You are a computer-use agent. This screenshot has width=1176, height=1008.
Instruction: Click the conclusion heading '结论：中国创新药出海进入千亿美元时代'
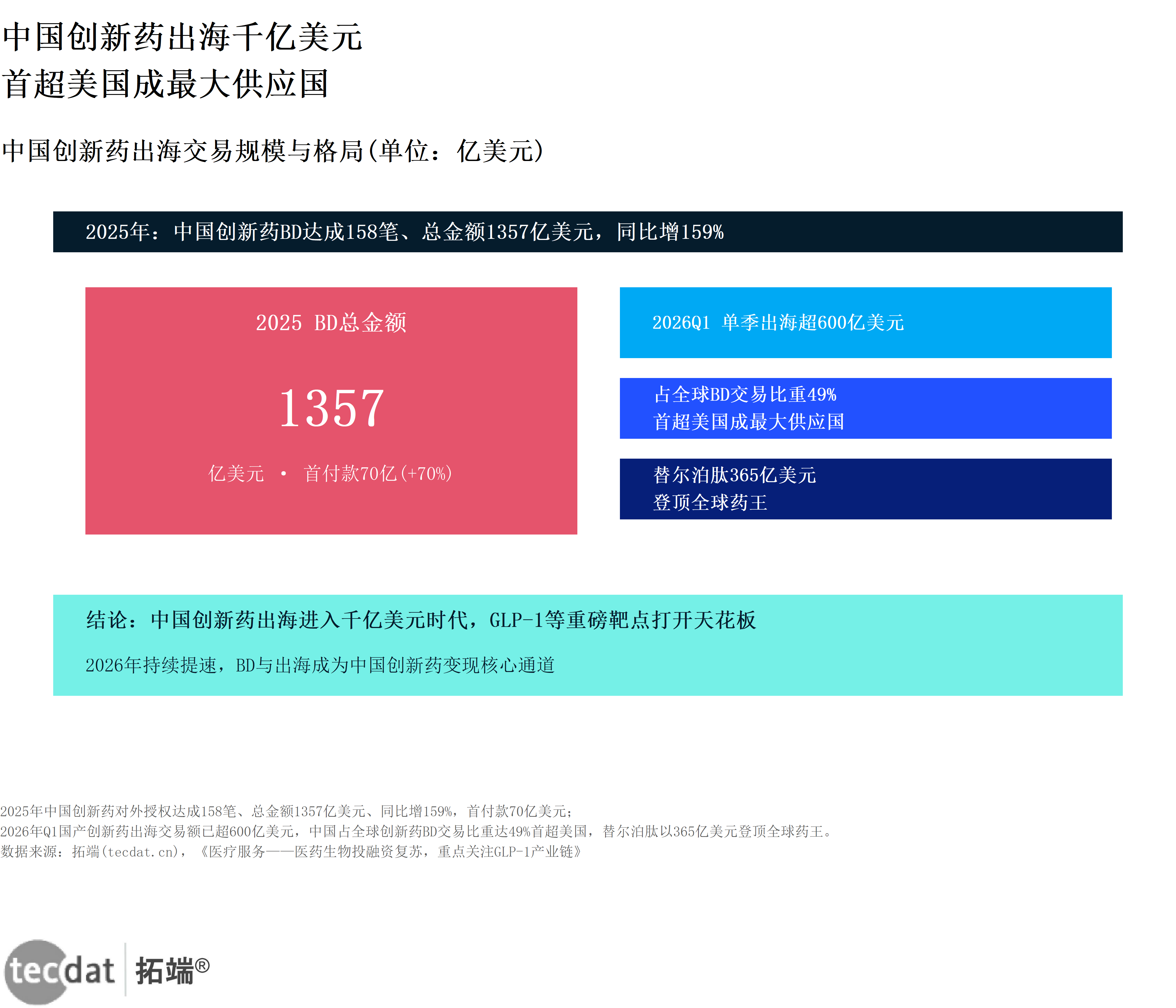coord(421,620)
